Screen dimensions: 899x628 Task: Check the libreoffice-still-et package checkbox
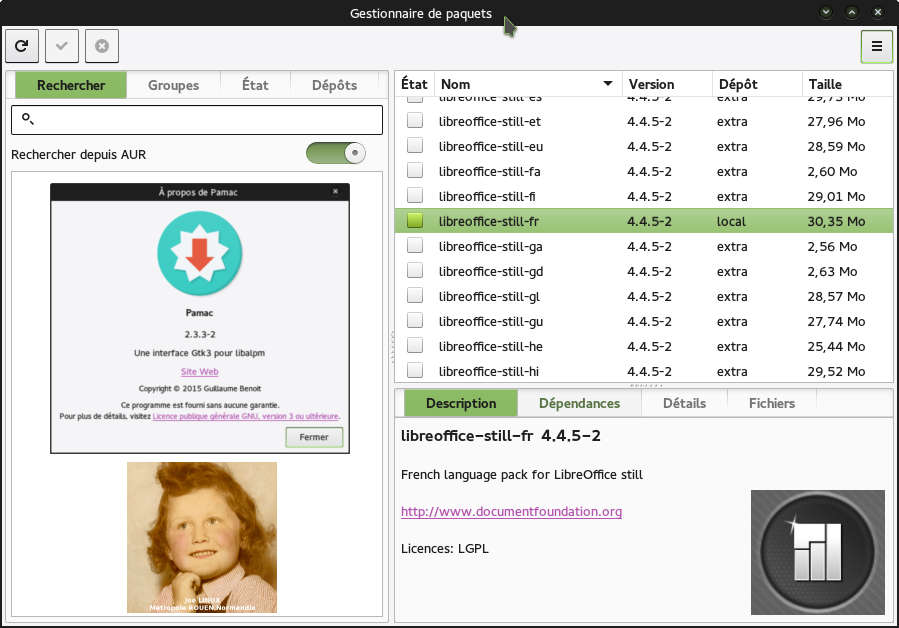click(x=415, y=120)
